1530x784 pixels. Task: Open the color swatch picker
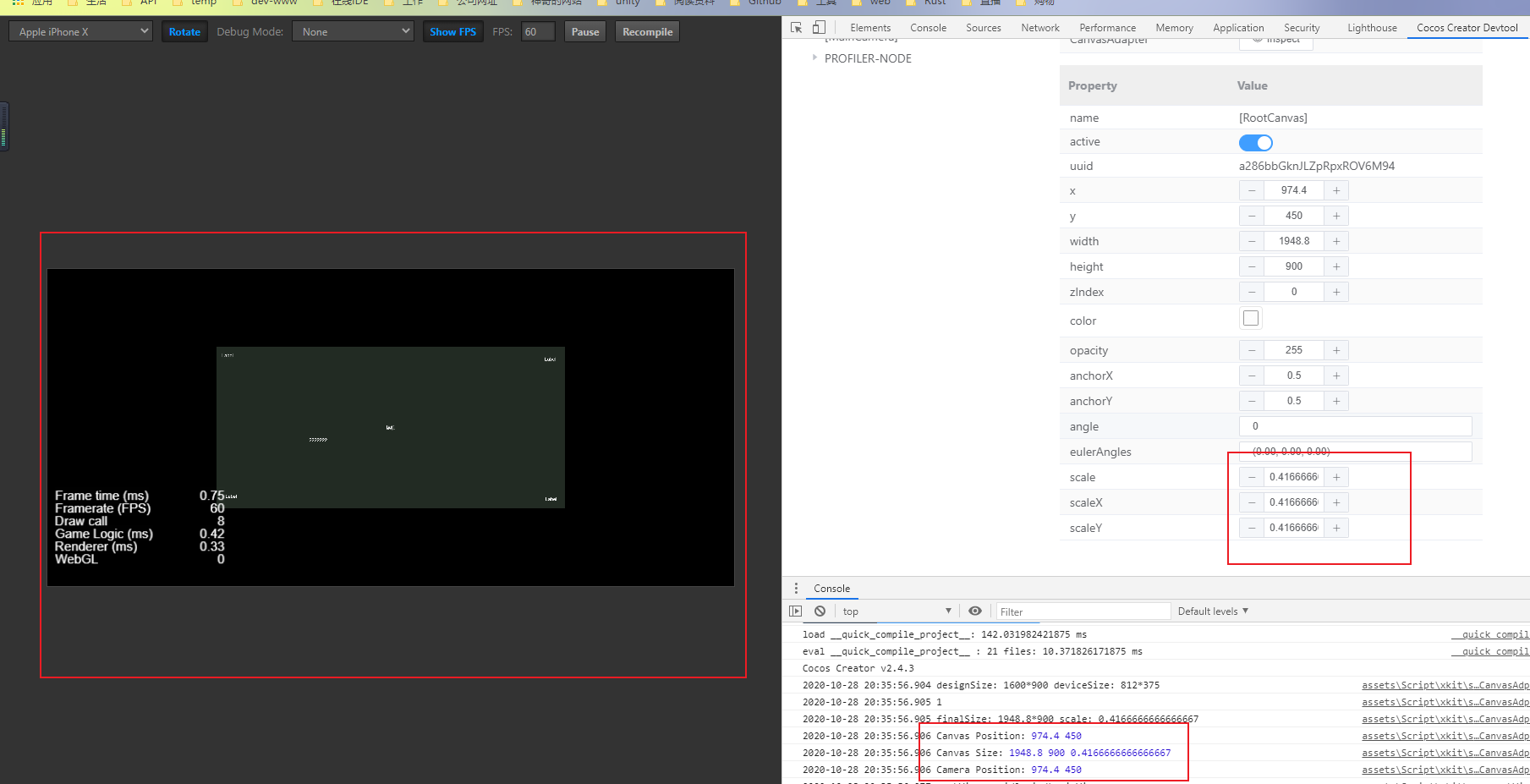[x=1251, y=318]
